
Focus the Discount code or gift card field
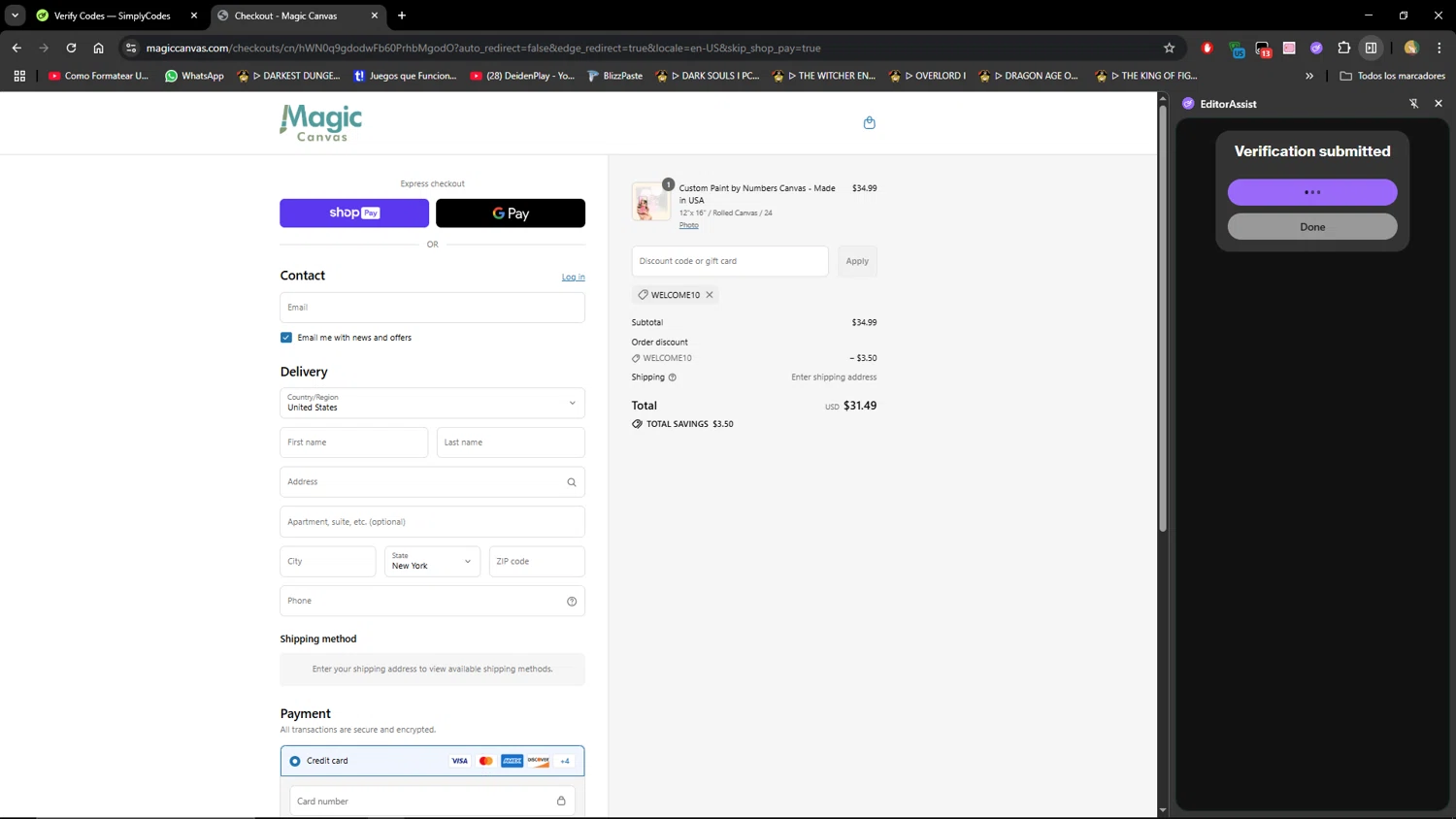(x=730, y=261)
